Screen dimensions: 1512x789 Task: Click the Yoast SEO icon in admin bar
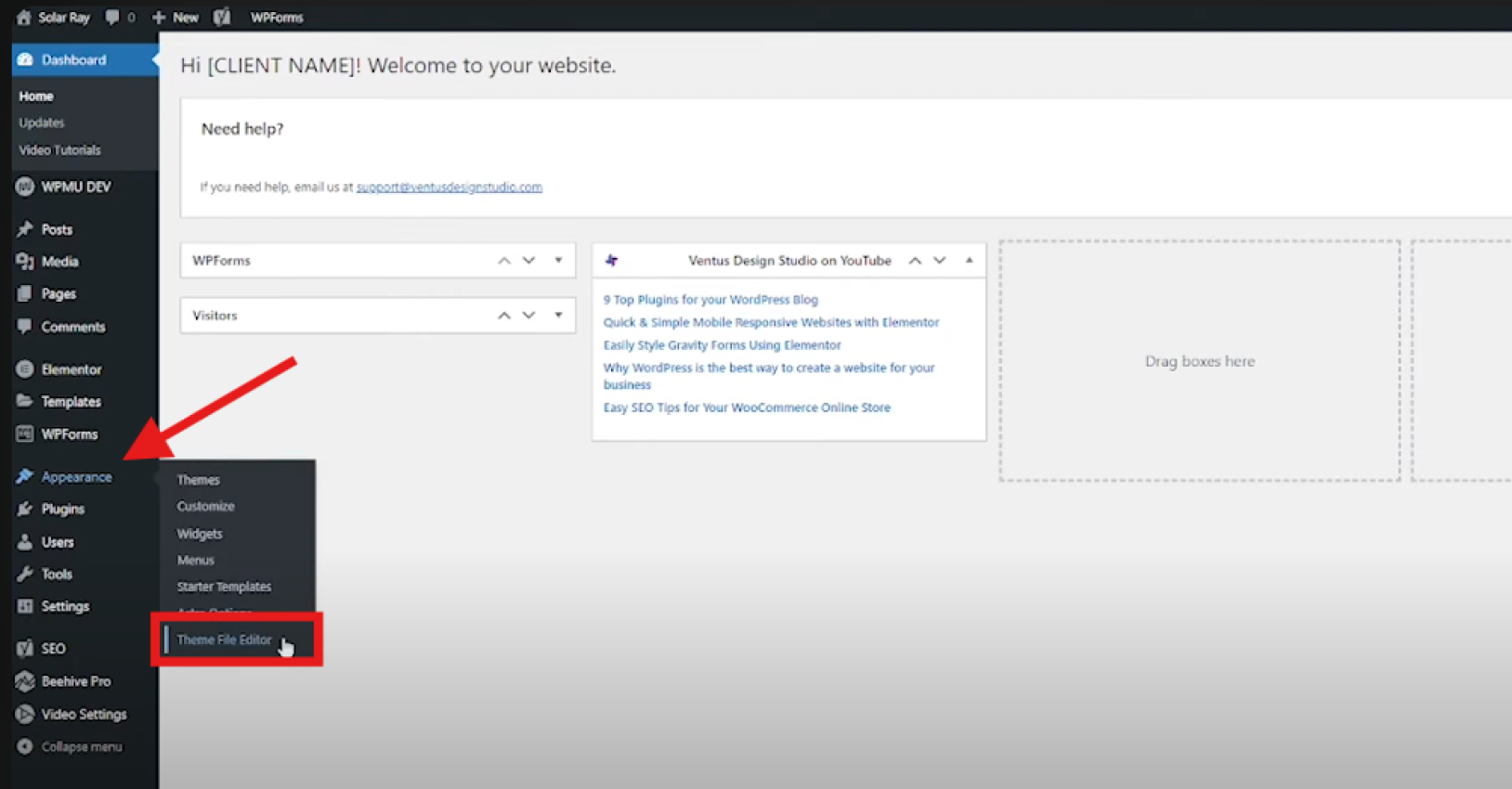pos(221,17)
